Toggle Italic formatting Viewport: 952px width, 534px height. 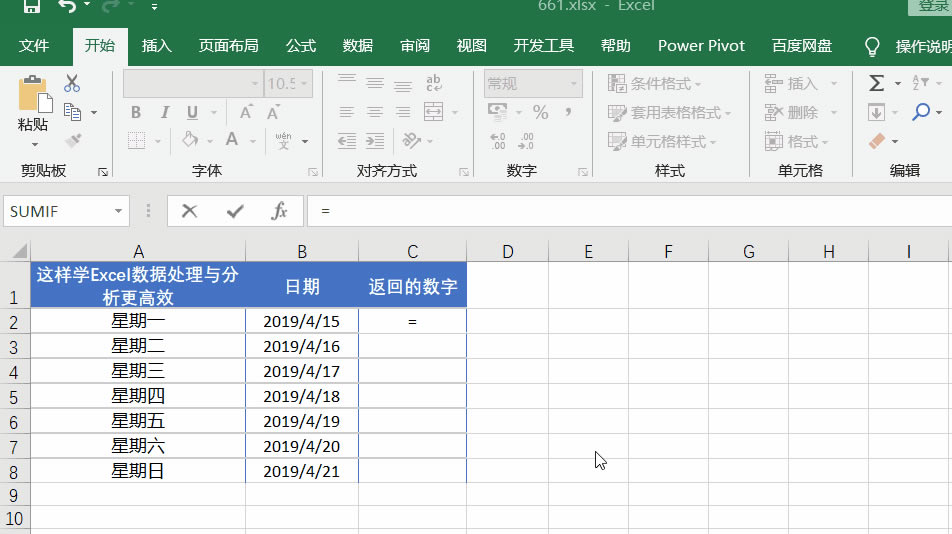[x=165, y=112]
